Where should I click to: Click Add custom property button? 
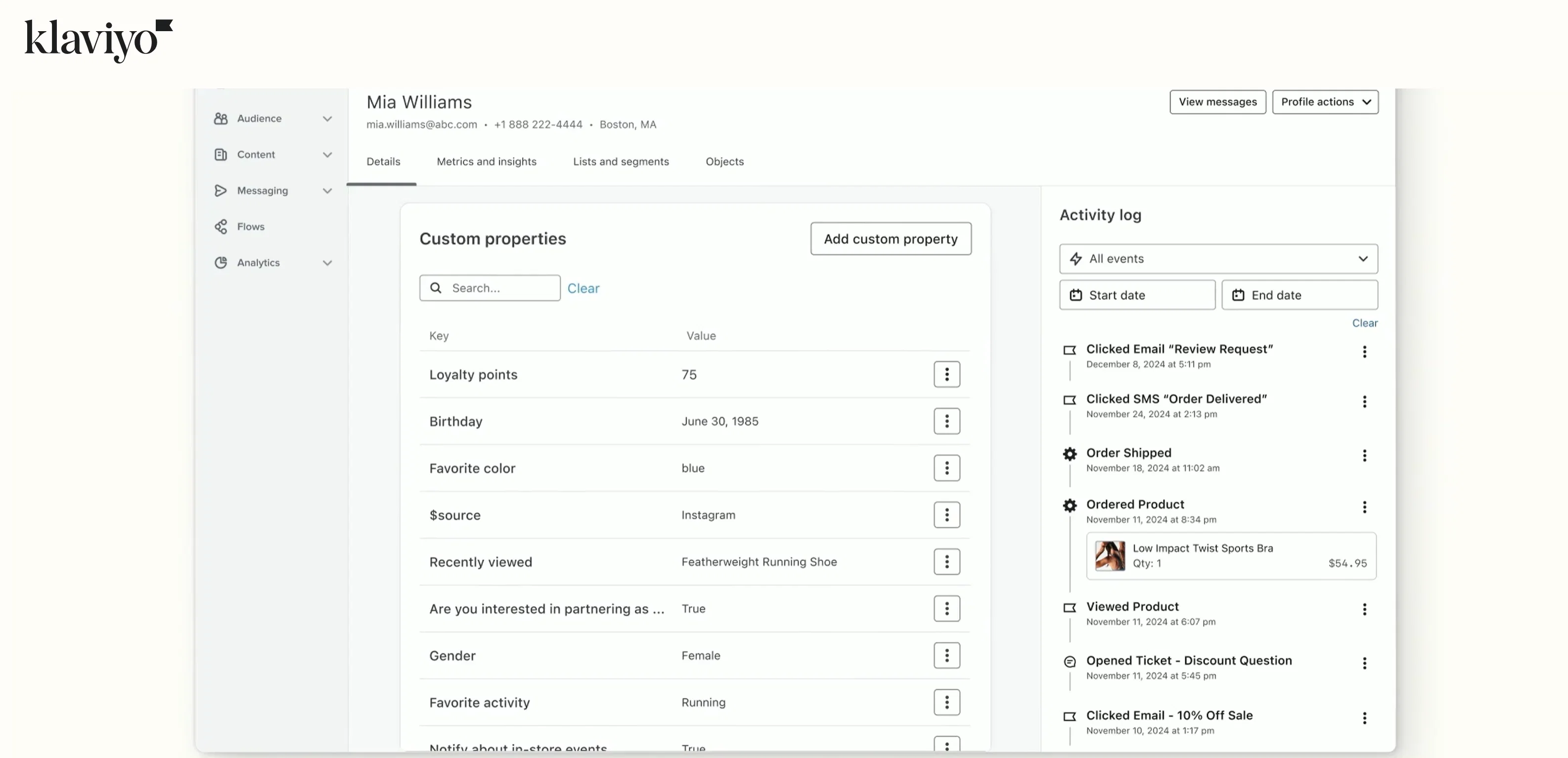tap(891, 239)
